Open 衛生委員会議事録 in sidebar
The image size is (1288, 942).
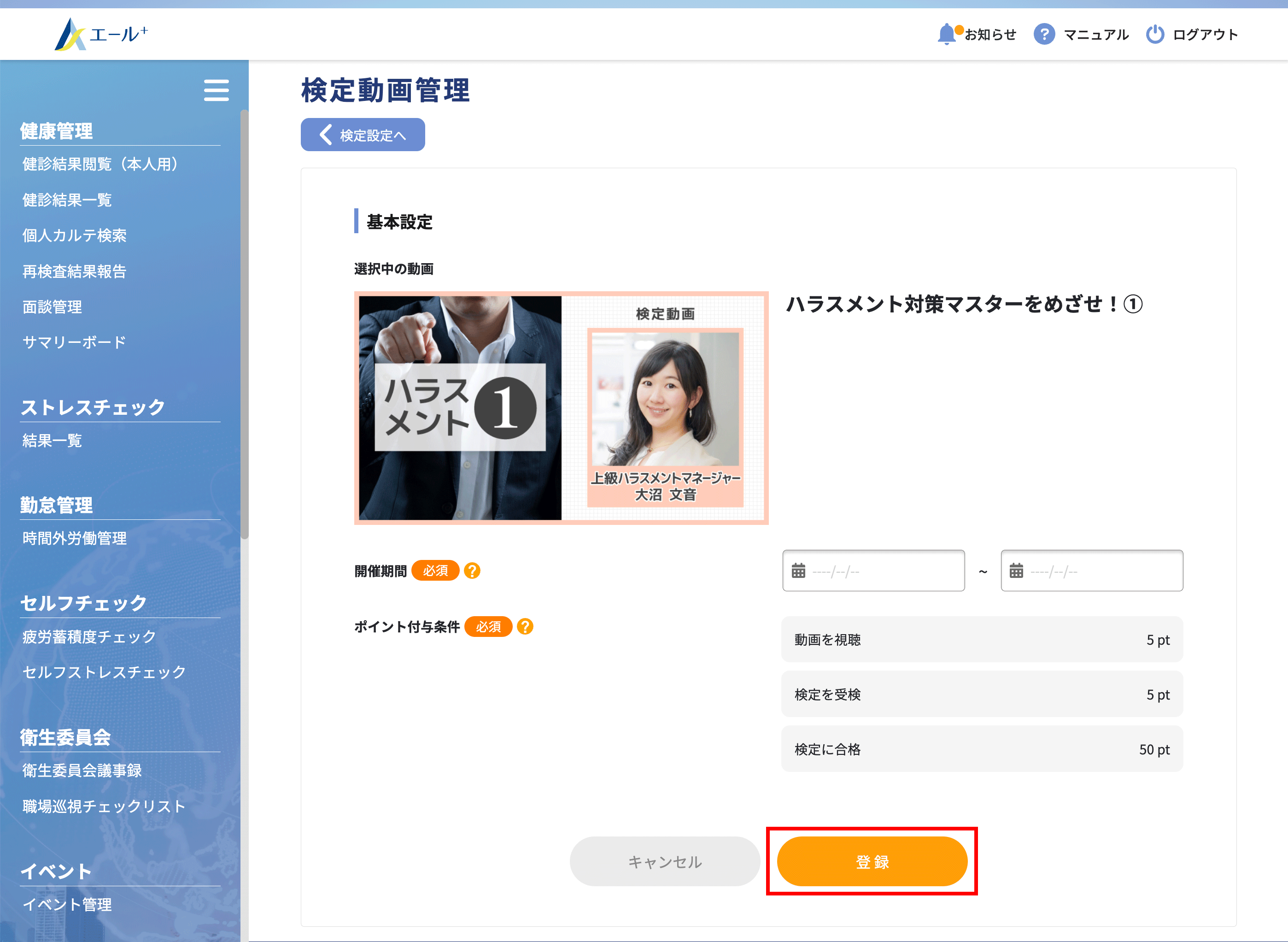pos(82,771)
